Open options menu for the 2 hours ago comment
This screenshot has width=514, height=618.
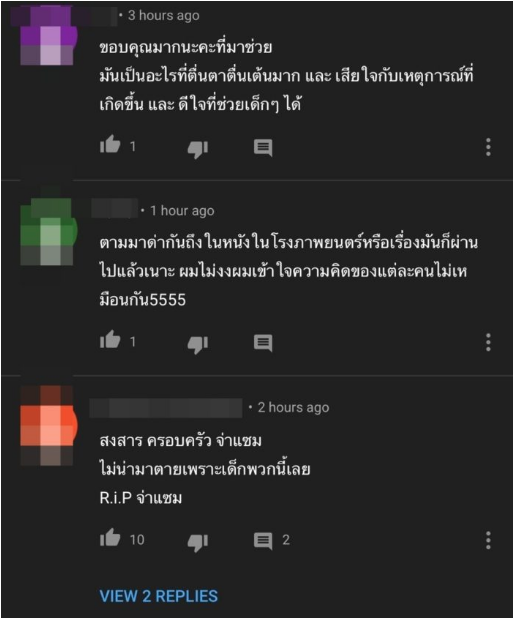(488, 540)
